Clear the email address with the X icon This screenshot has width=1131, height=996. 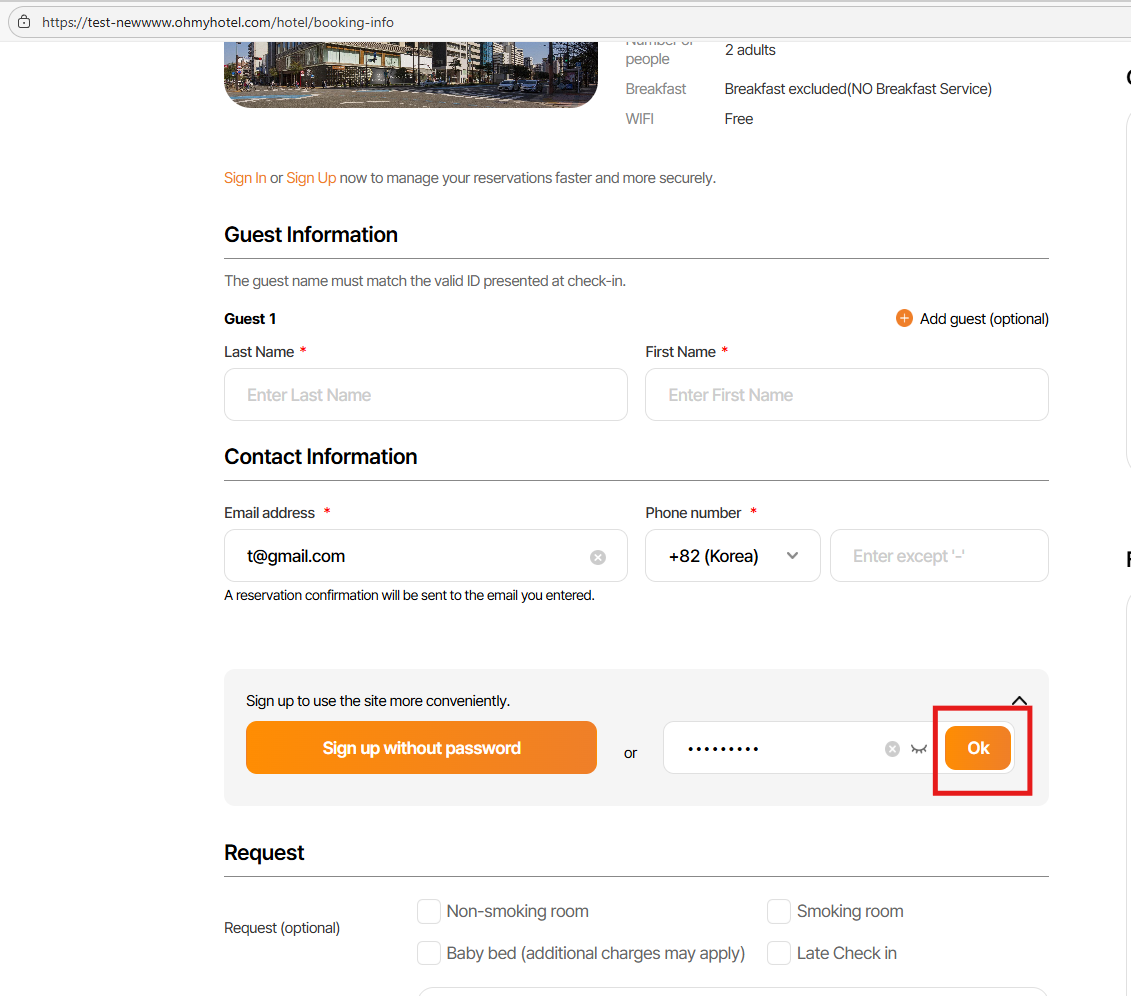pos(598,557)
